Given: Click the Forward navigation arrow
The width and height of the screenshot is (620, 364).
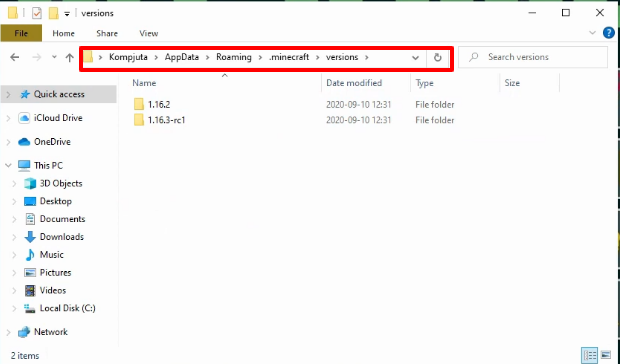Looking at the screenshot, I should [x=37, y=57].
